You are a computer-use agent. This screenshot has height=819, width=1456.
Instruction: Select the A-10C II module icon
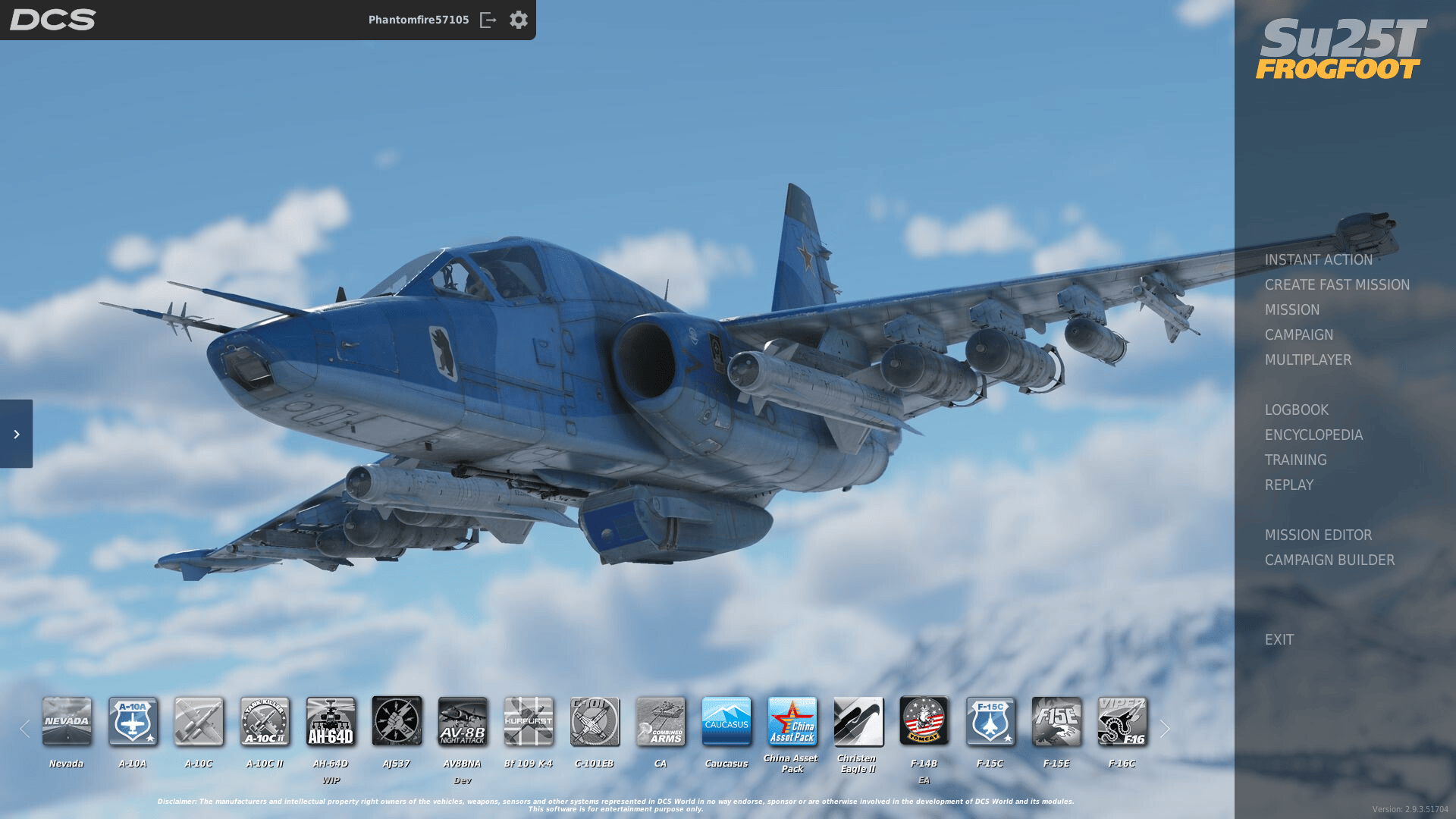point(265,721)
